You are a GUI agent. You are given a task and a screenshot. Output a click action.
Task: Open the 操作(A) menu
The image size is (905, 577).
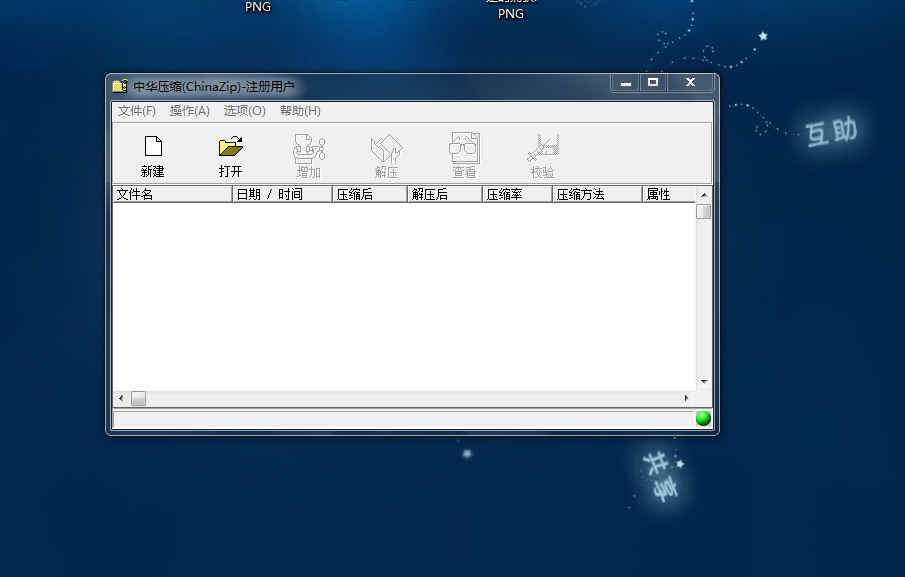[x=190, y=111]
